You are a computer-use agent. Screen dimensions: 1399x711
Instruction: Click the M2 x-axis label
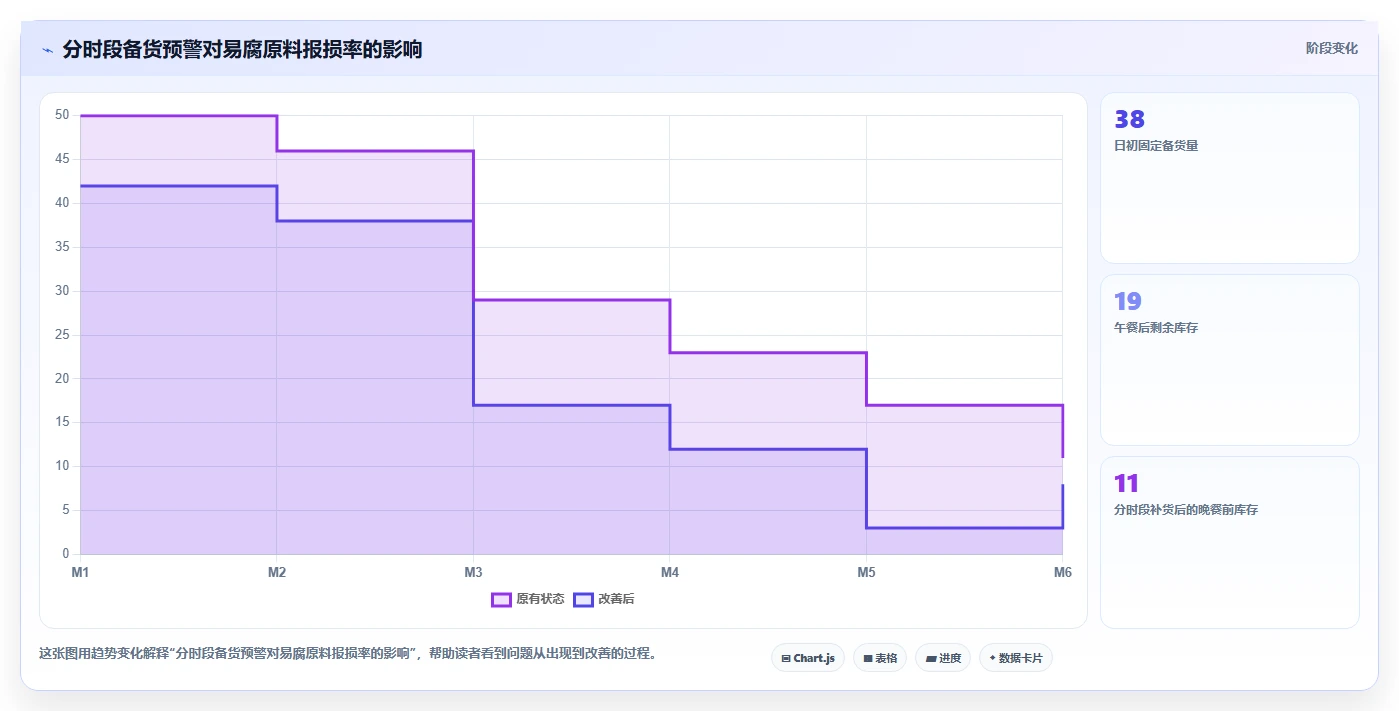coord(277,573)
